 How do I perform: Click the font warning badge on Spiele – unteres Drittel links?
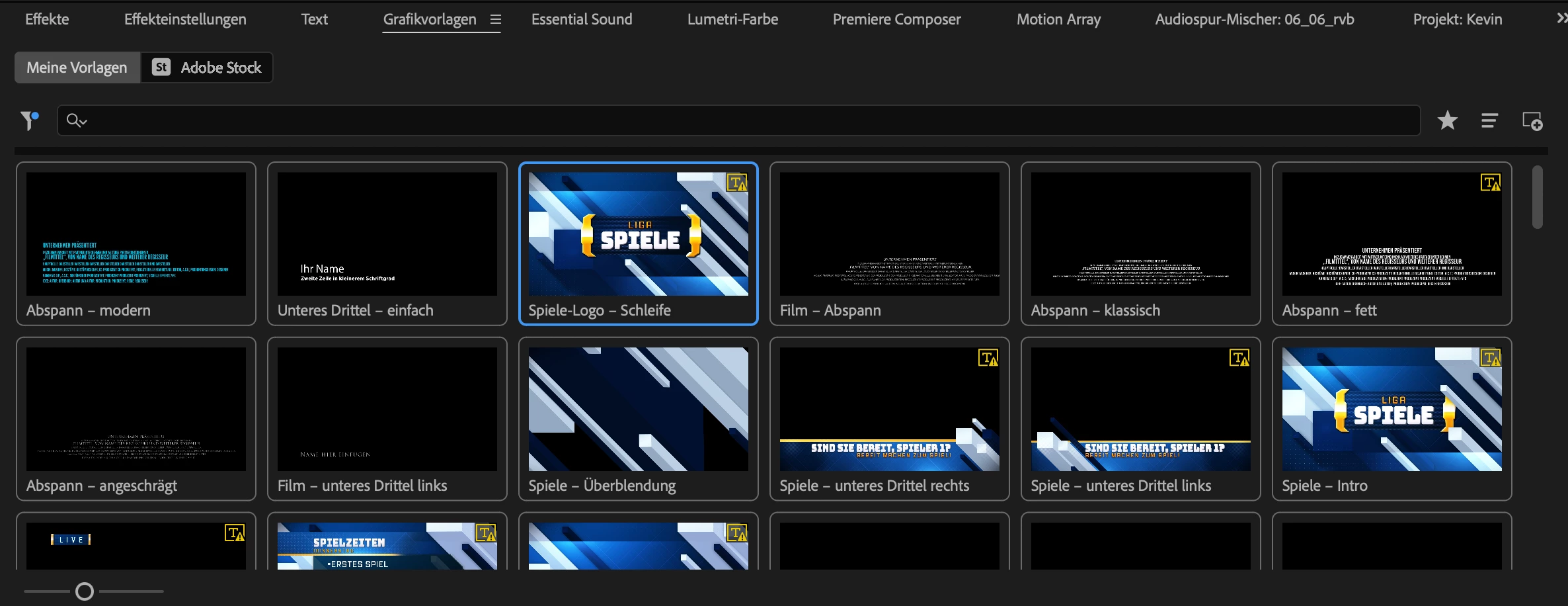(1239, 358)
